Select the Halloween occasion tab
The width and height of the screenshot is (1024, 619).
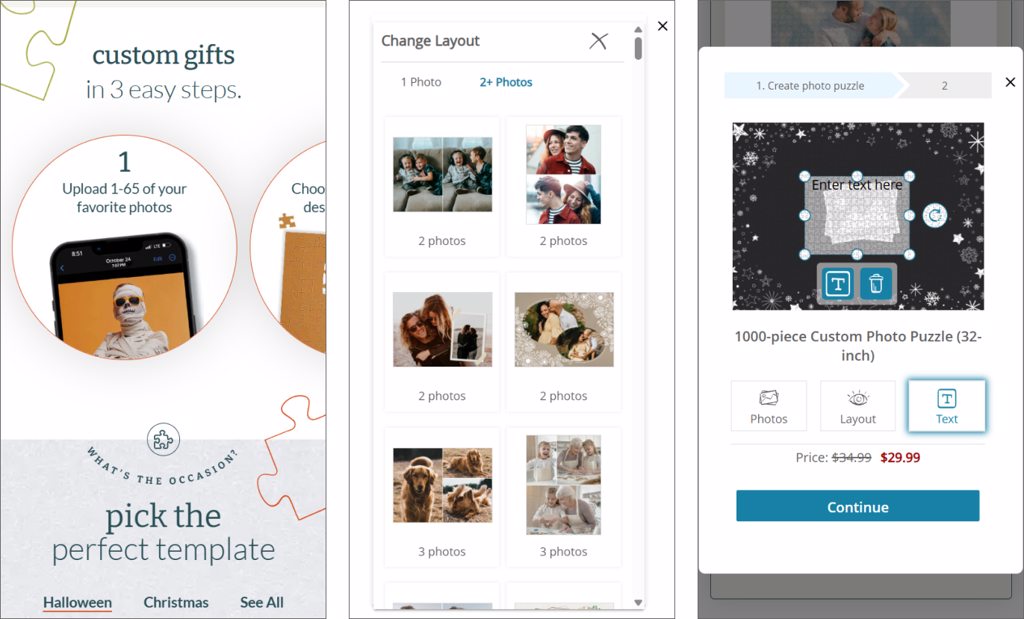(x=77, y=603)
